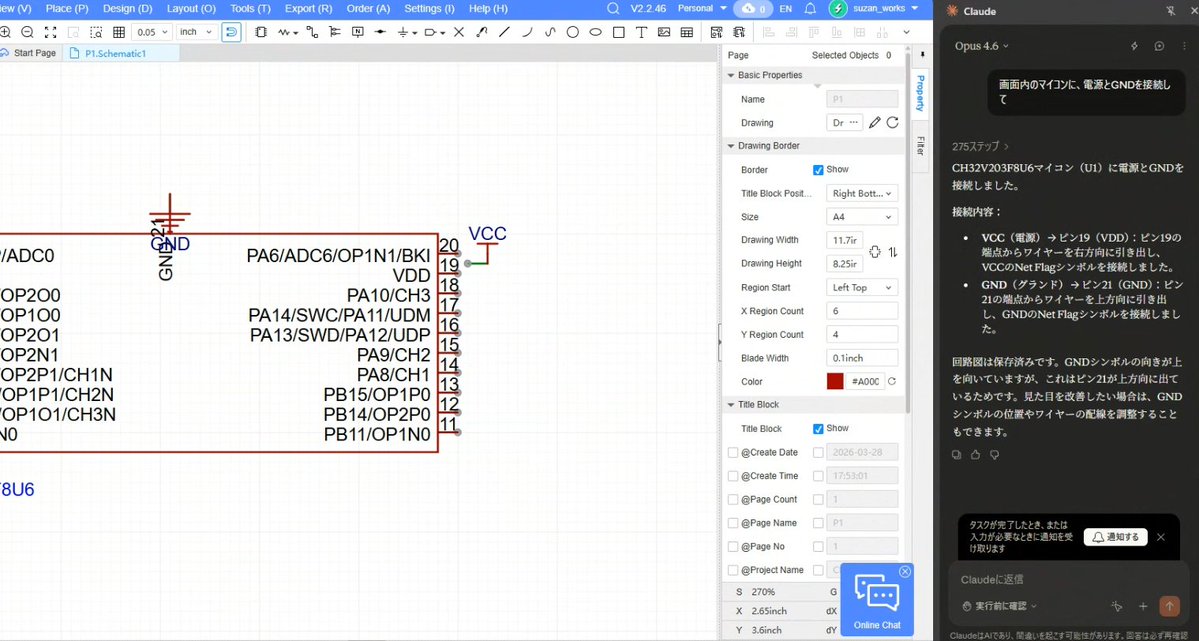
Task: Click the X Region Count field
Action: coord(862,311)
